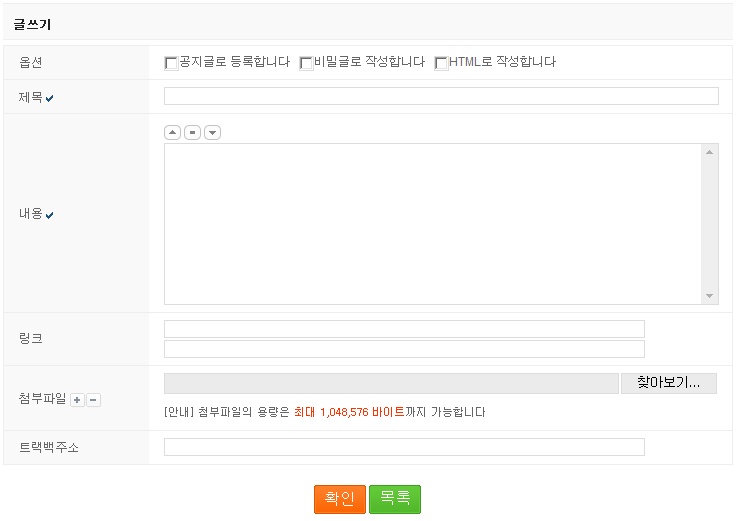Go back to list via 목록 button

click(395, 499)
